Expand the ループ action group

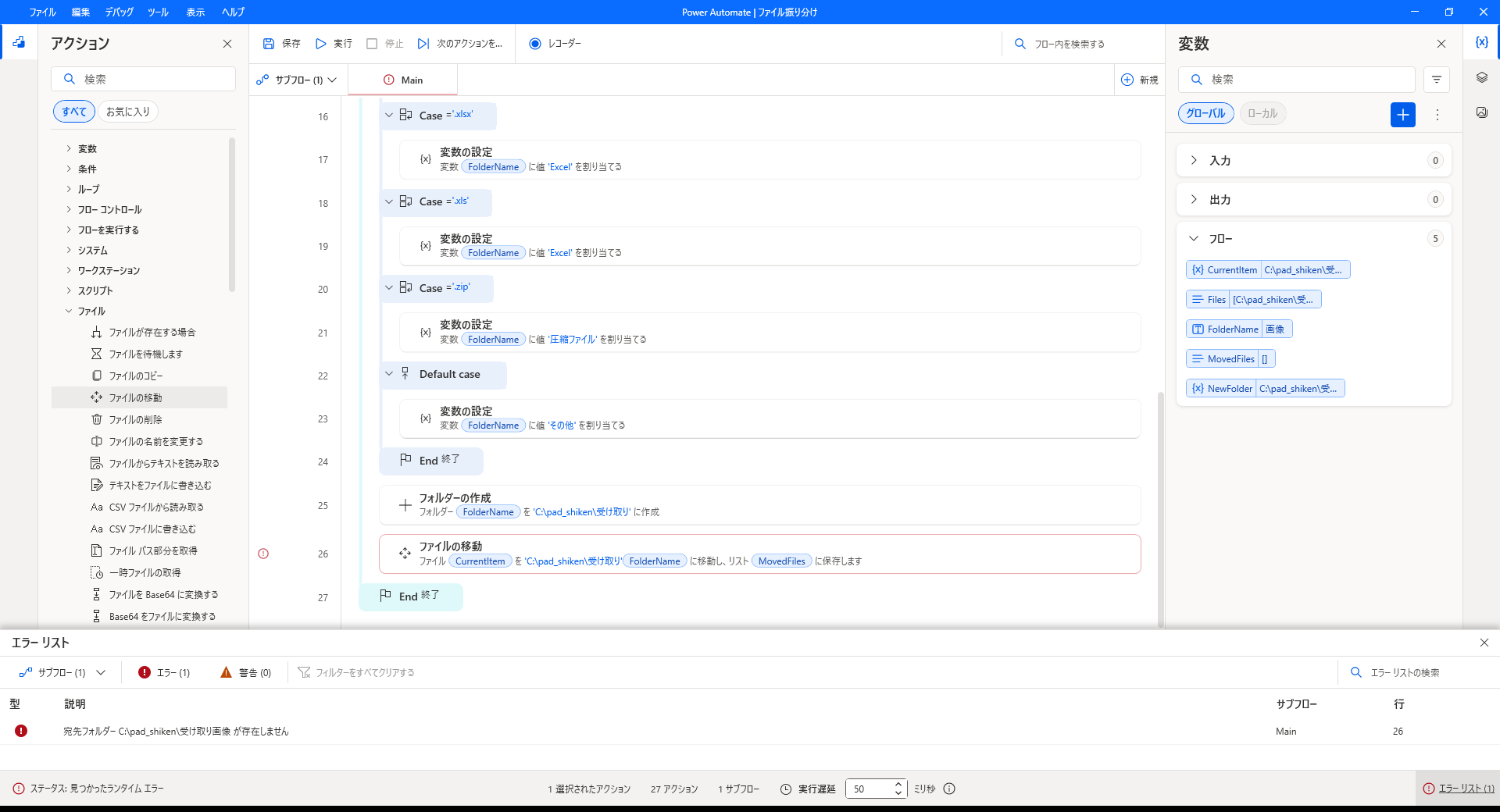point(69,189)
